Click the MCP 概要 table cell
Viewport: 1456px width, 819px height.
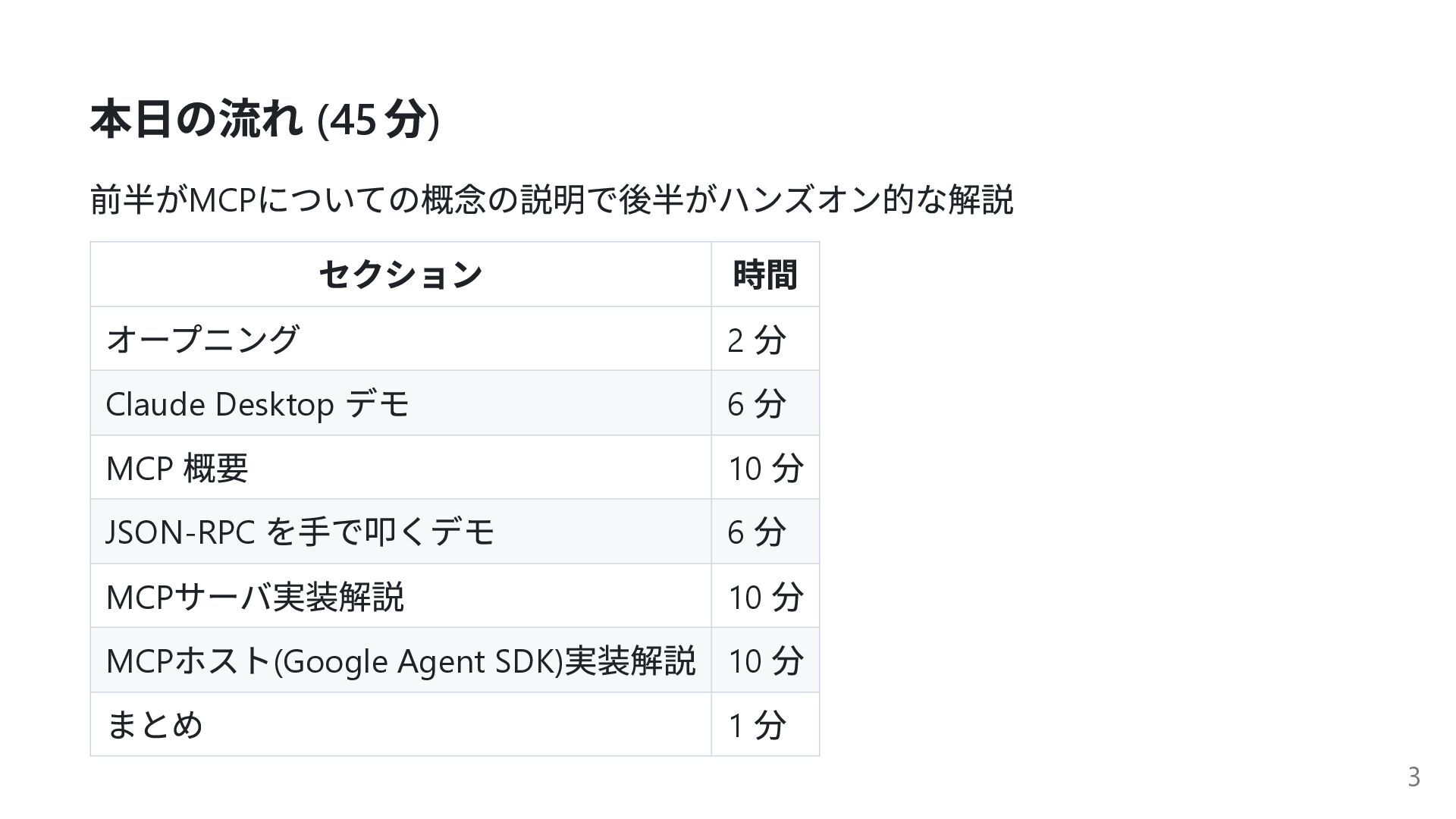click(x=177, y=468)
